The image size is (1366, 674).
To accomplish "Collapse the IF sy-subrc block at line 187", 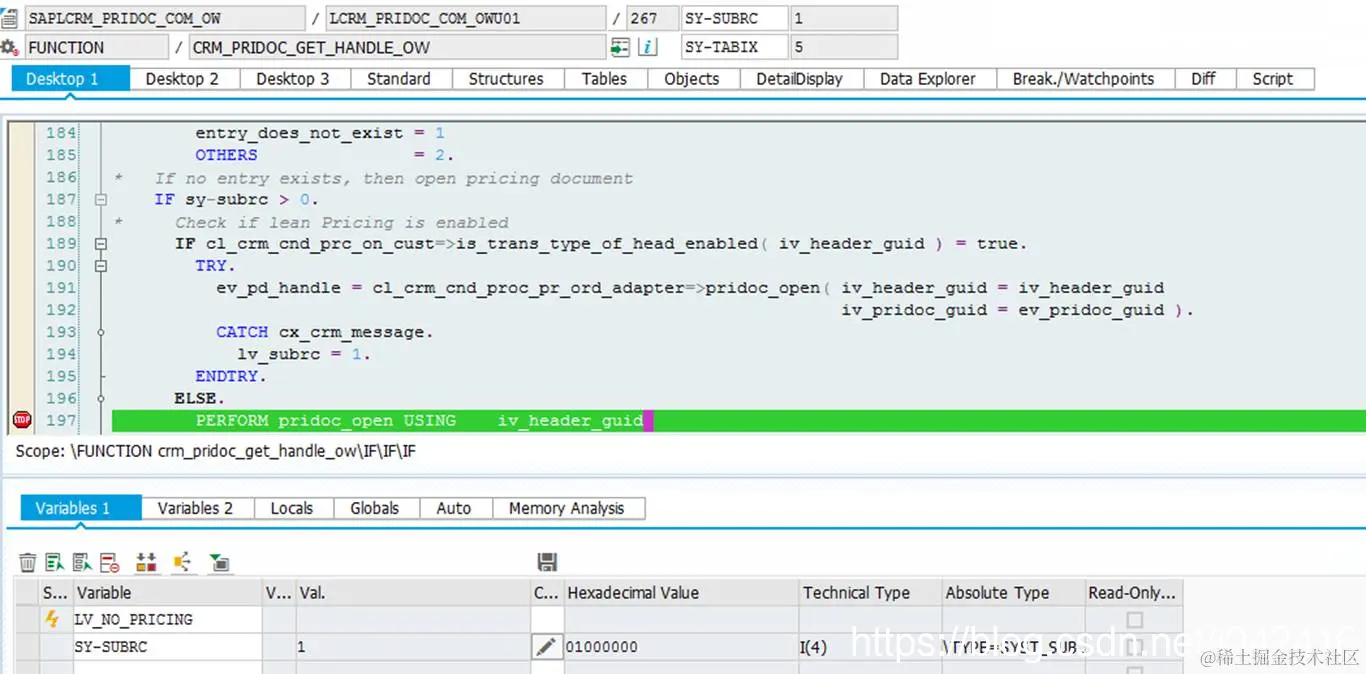I will pyautogui.click(x=100, y=200).
